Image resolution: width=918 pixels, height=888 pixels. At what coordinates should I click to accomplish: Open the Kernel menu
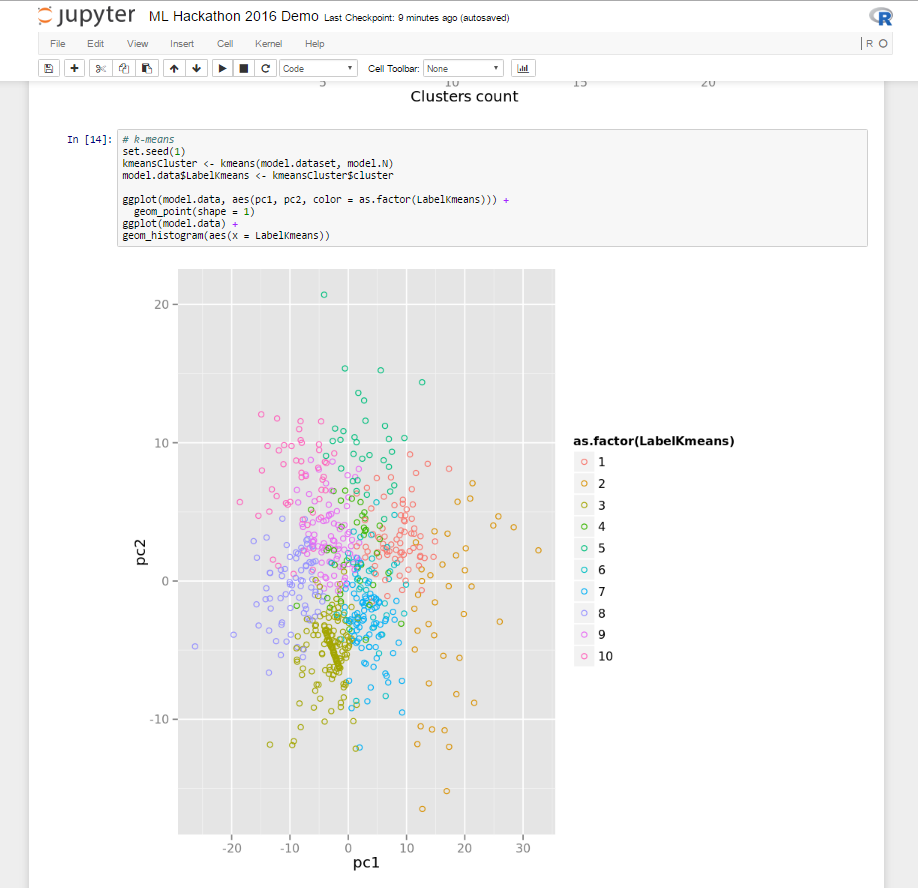point(269,44)
